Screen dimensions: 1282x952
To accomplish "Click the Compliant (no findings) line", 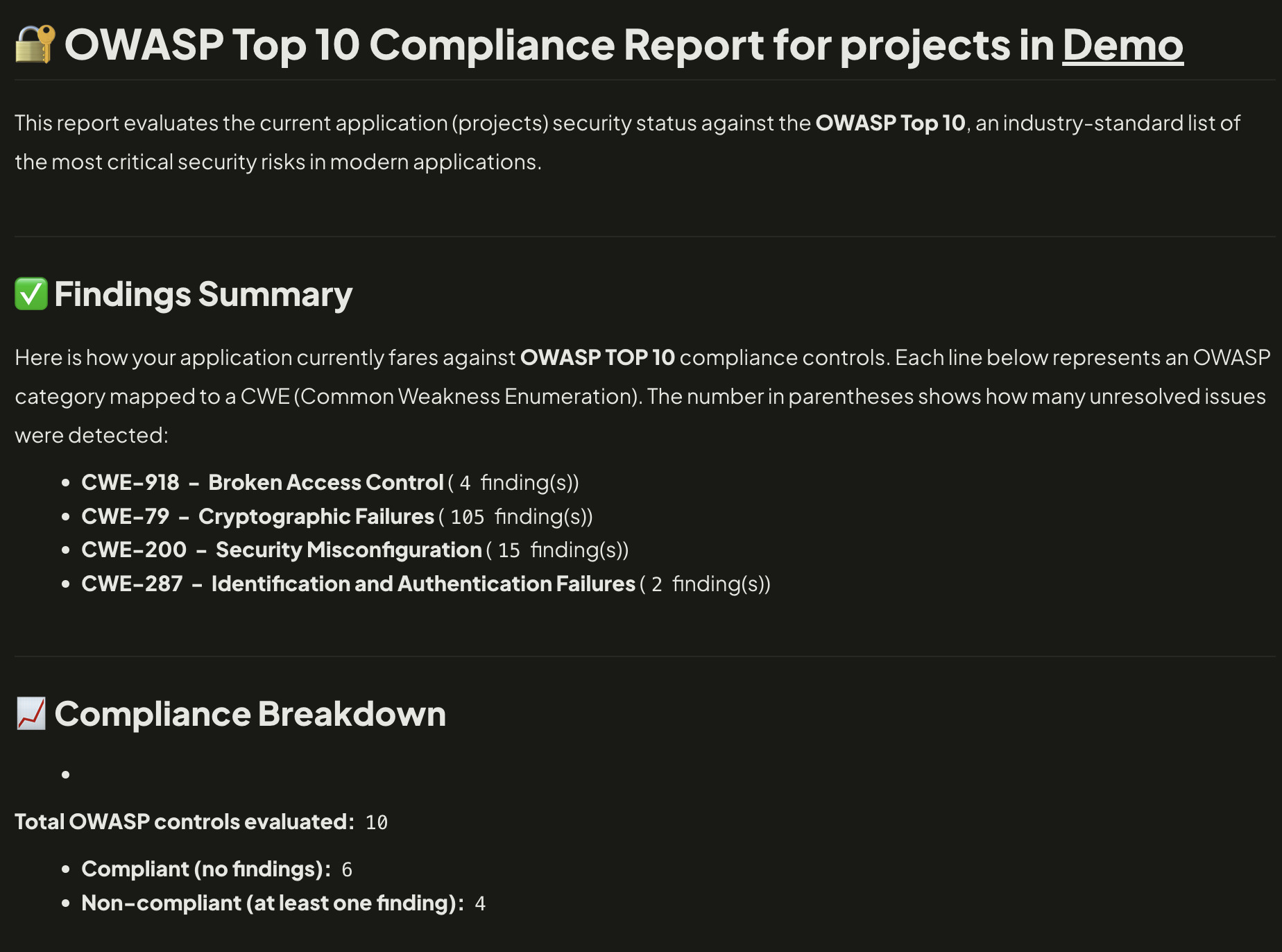I will [206, 869].
